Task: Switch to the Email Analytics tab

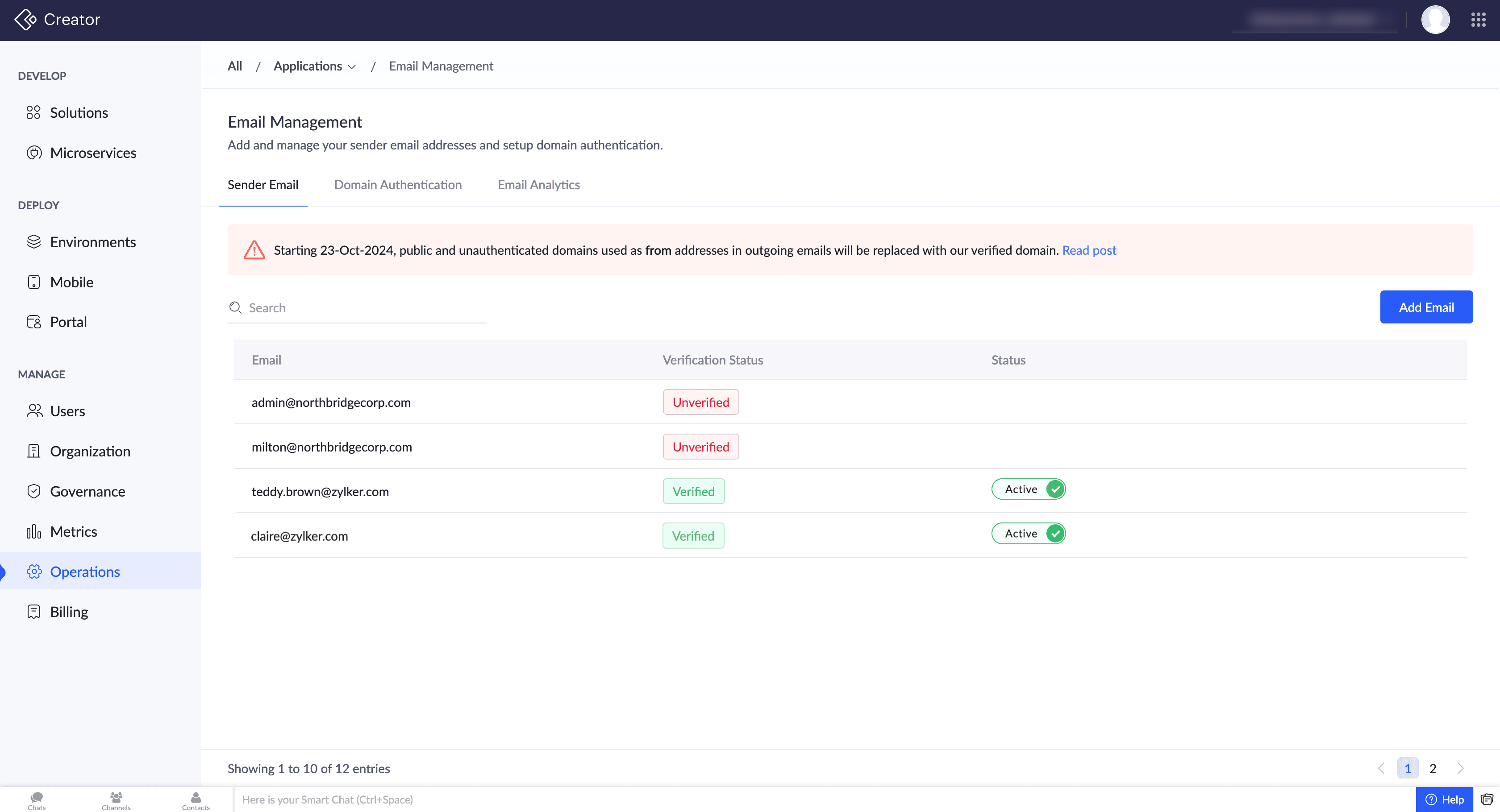Action: tap(539, 185)
